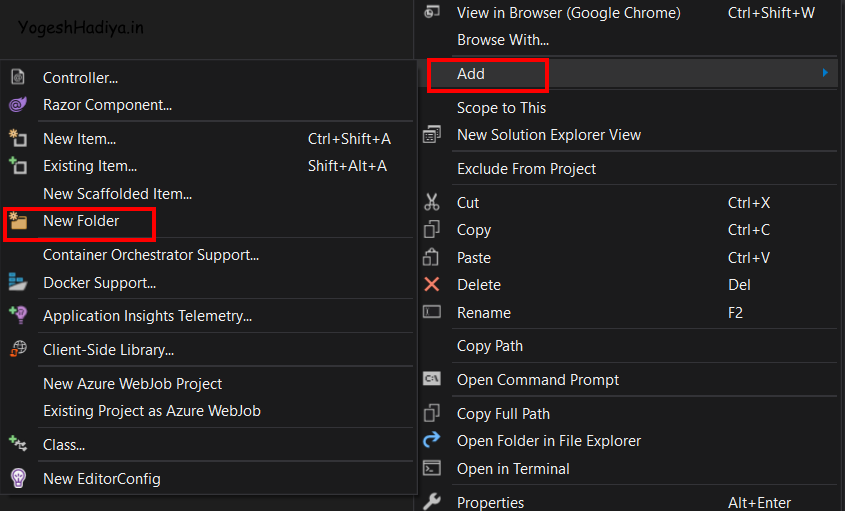The width and height of the screenshot is (845, 511).
Task: Click the Controller icon
Action: (18, 77)
